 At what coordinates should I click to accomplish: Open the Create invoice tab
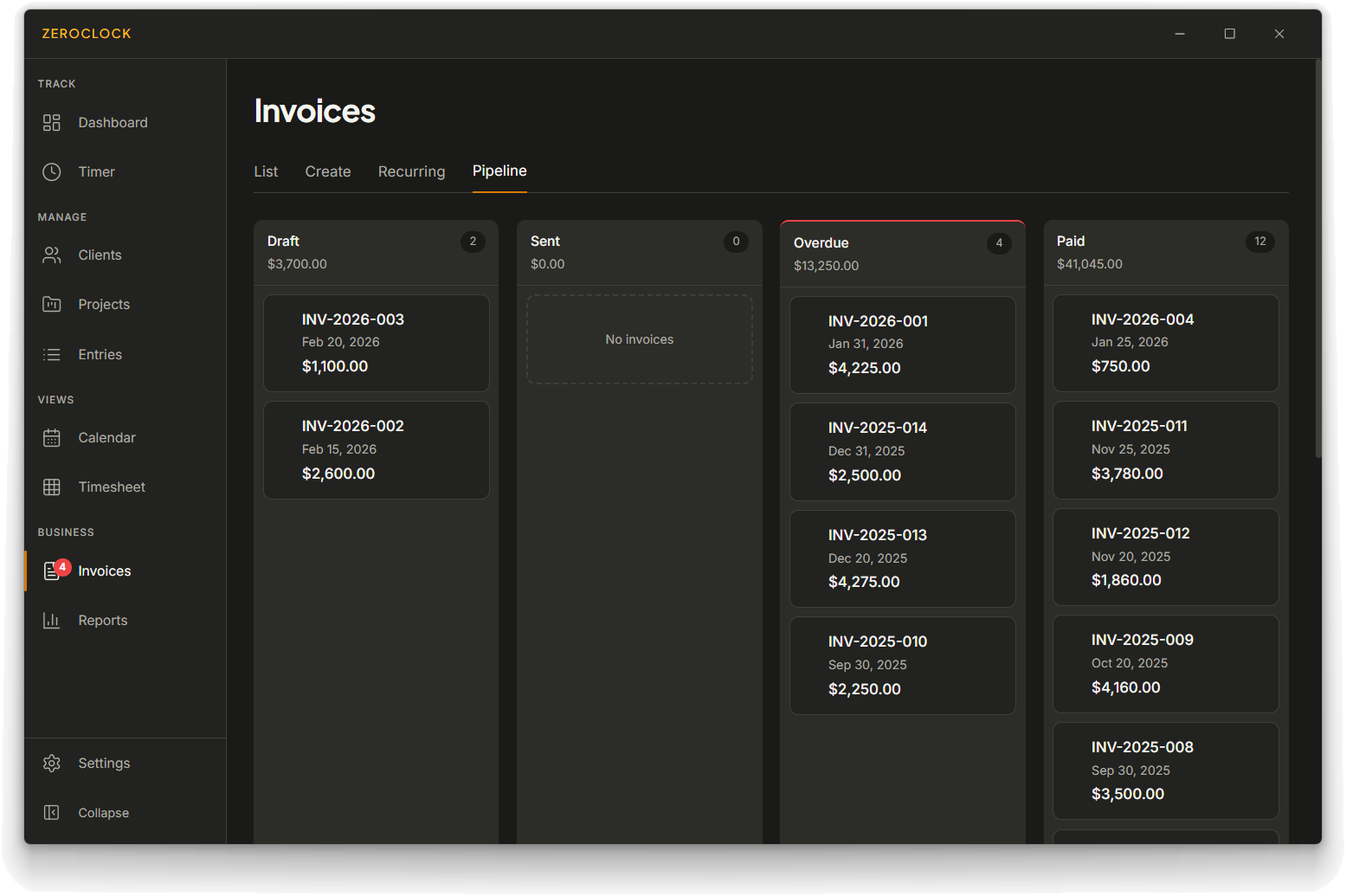[x=328, y=171]
